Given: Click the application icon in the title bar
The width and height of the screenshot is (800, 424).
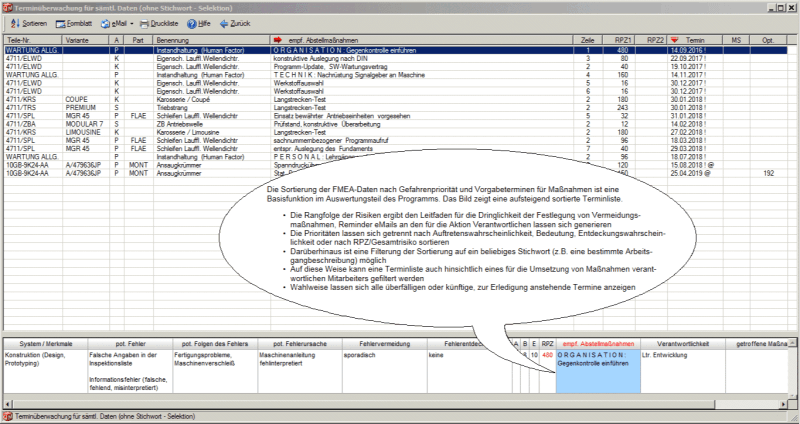Looking at the screenshot, I should click(7, 6).
